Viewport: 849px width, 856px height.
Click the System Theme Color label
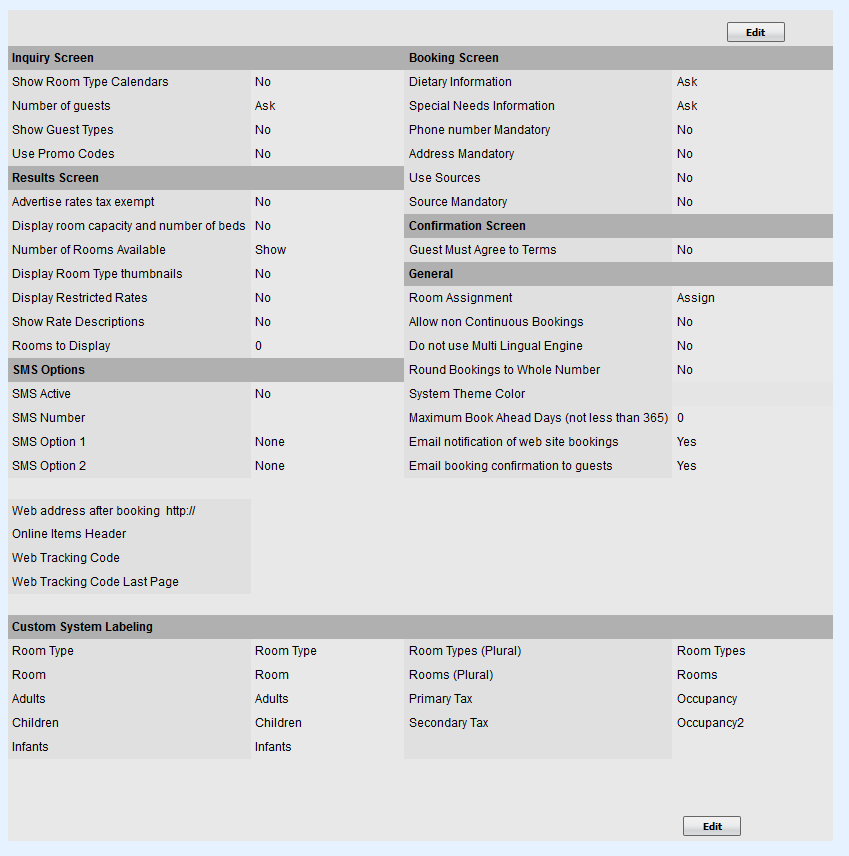(467, 394)
